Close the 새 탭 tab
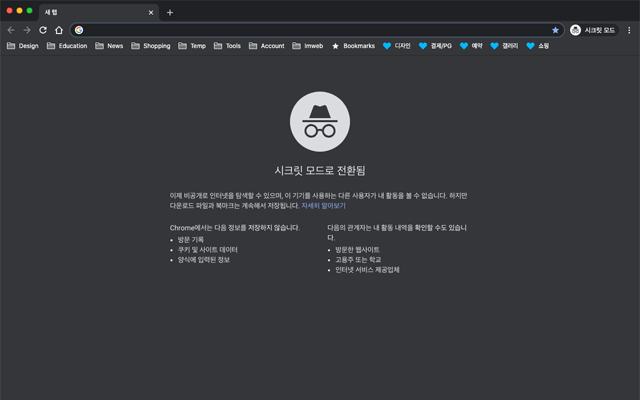Viewport: 640px width, 400px height. [151, 13]
